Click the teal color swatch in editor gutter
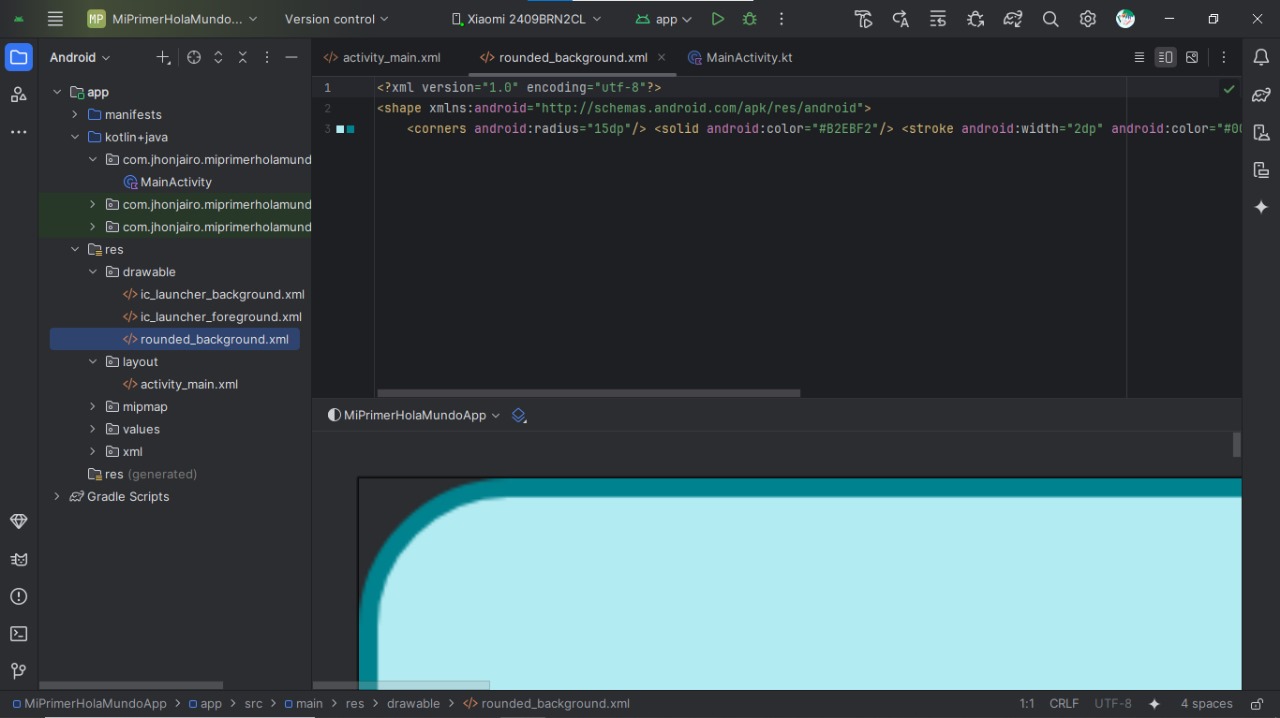The width and height of the screenshot is (1280, 718). click(350, 129)
